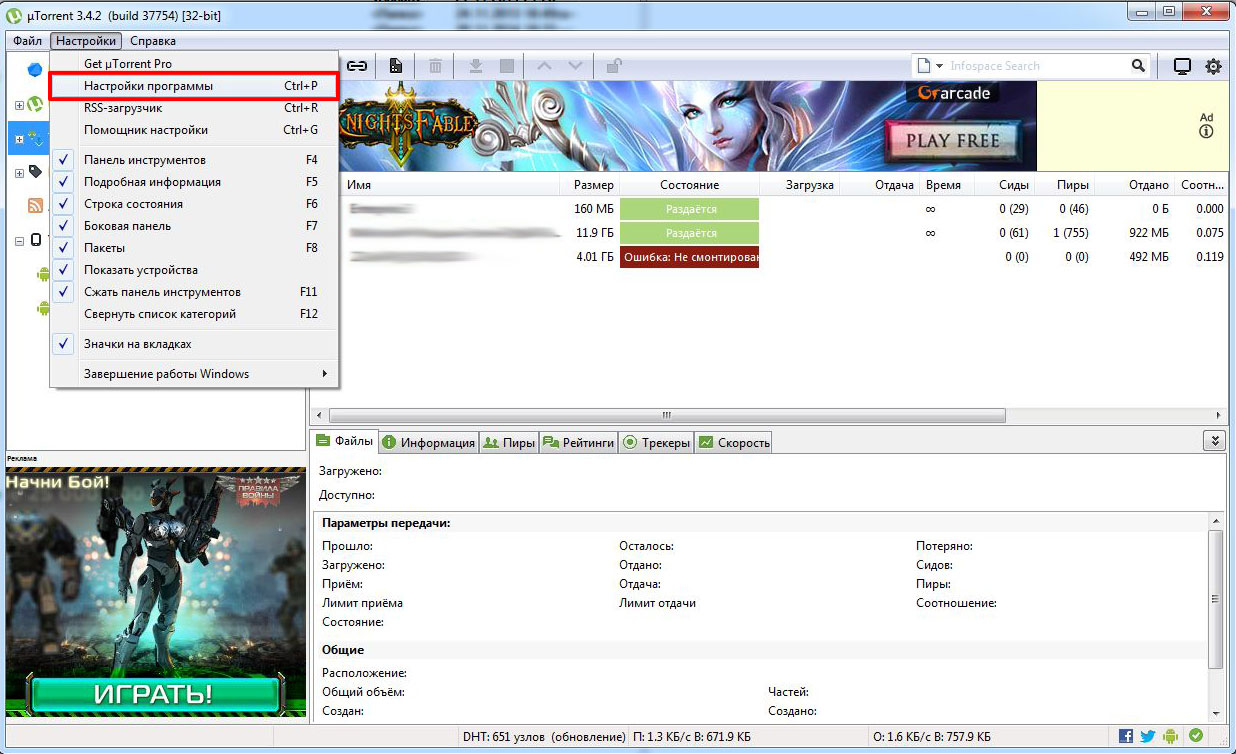The height and width of the screenshot is (754, 1236).
Task: Select Get µTorrent Pro entry
Action: point(194,64)
